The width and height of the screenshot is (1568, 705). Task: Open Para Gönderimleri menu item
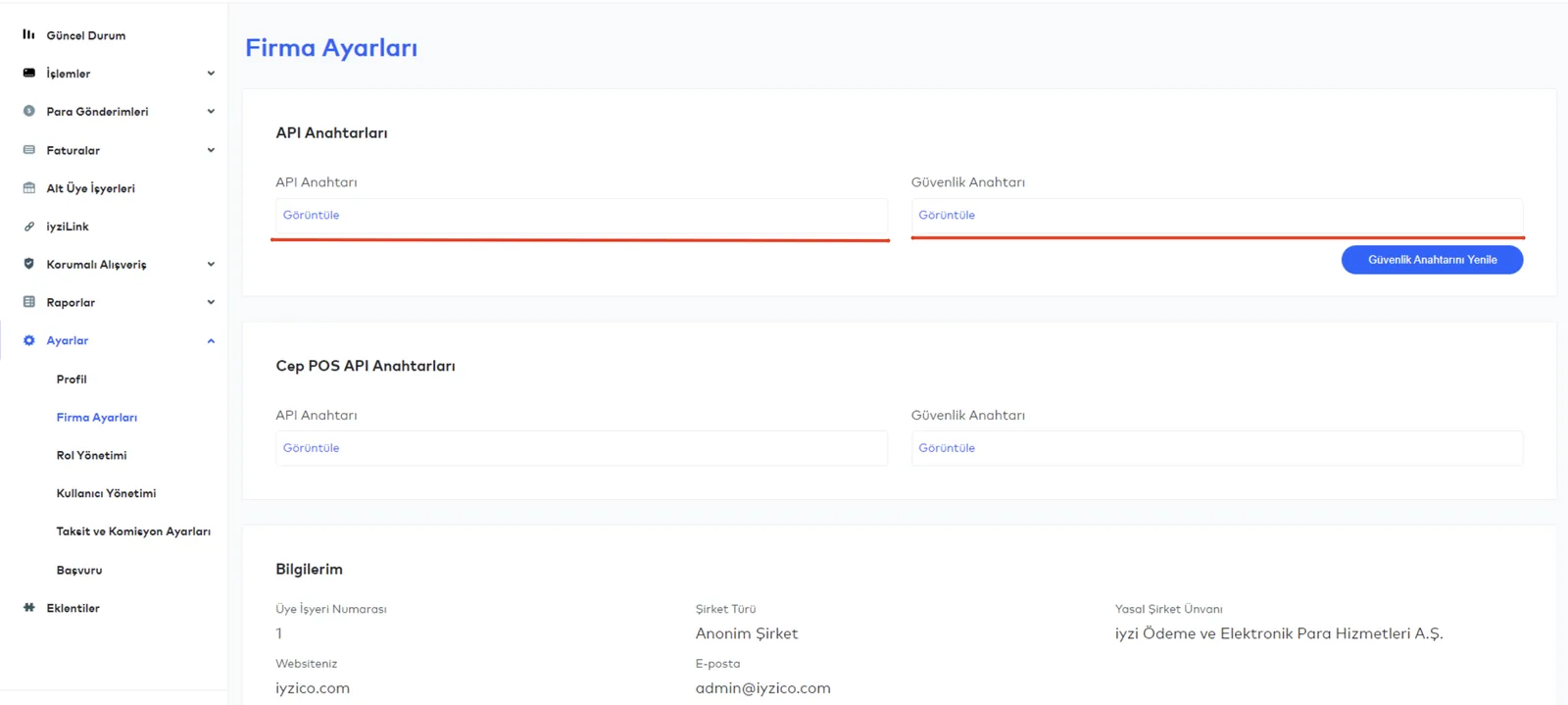click(97, 112)
